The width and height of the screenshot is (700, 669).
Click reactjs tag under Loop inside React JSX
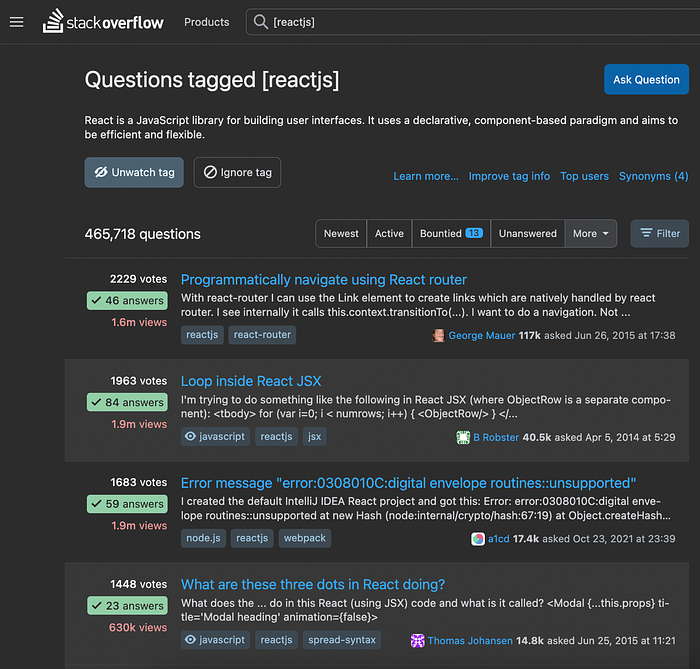[x=276, y=436]
